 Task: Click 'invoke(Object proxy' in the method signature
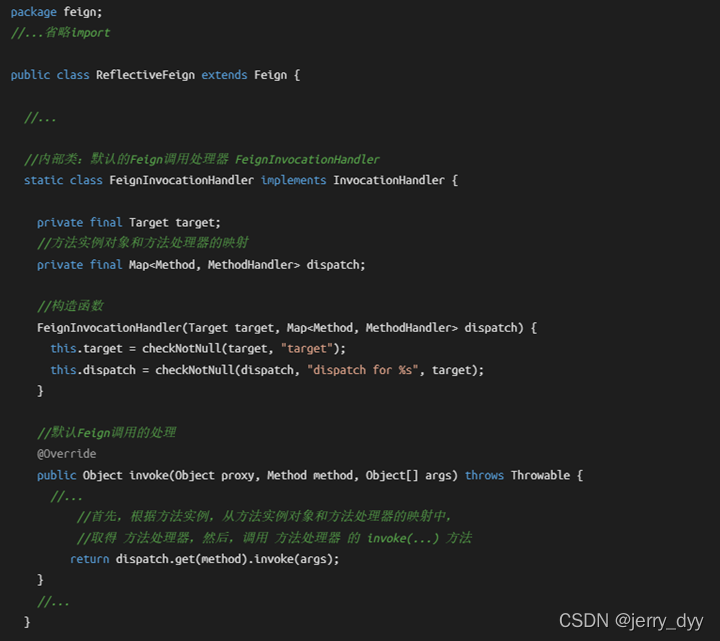[191, 475]
